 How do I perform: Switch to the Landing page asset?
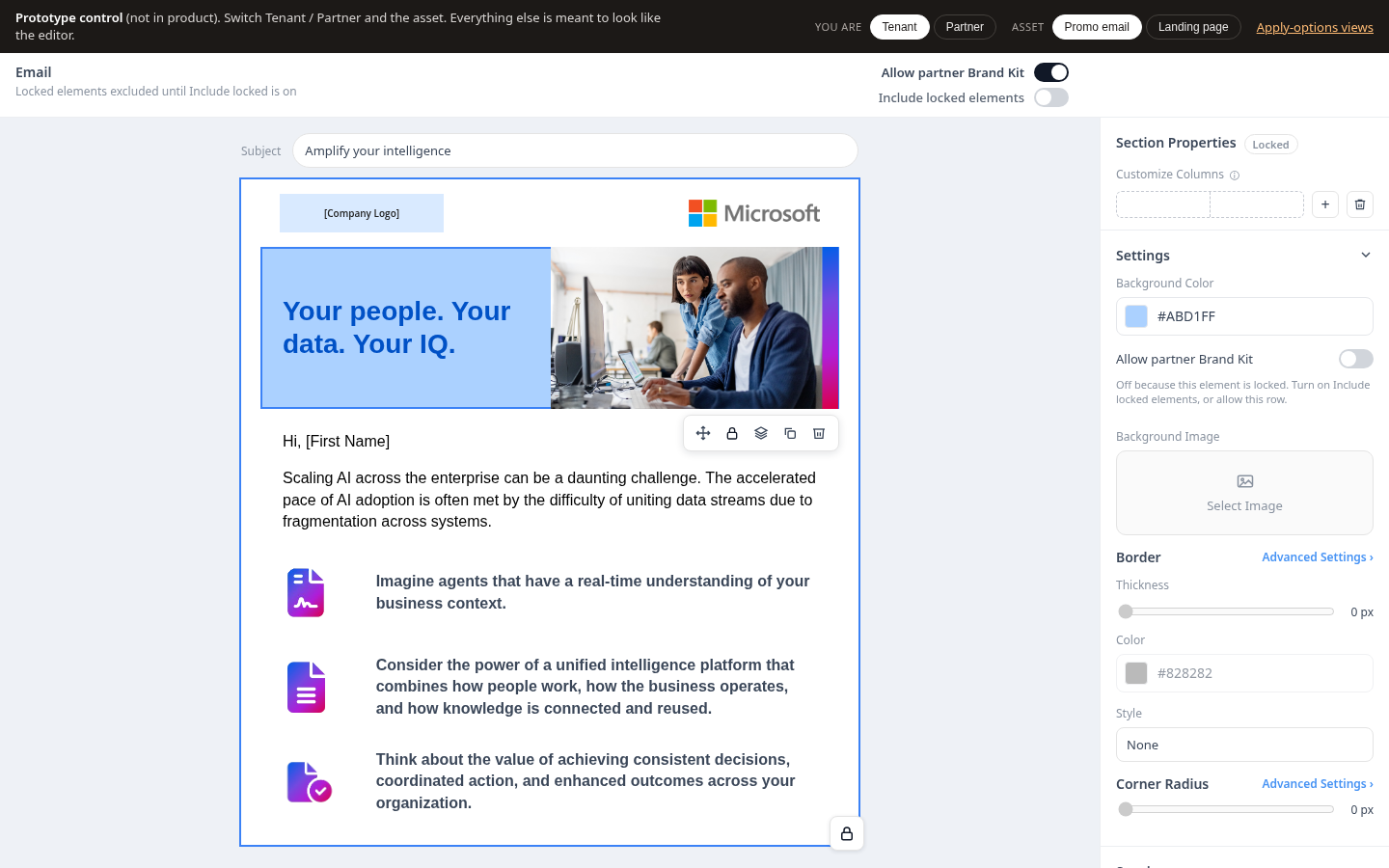pyautogui.click(x=1193, y=27)
